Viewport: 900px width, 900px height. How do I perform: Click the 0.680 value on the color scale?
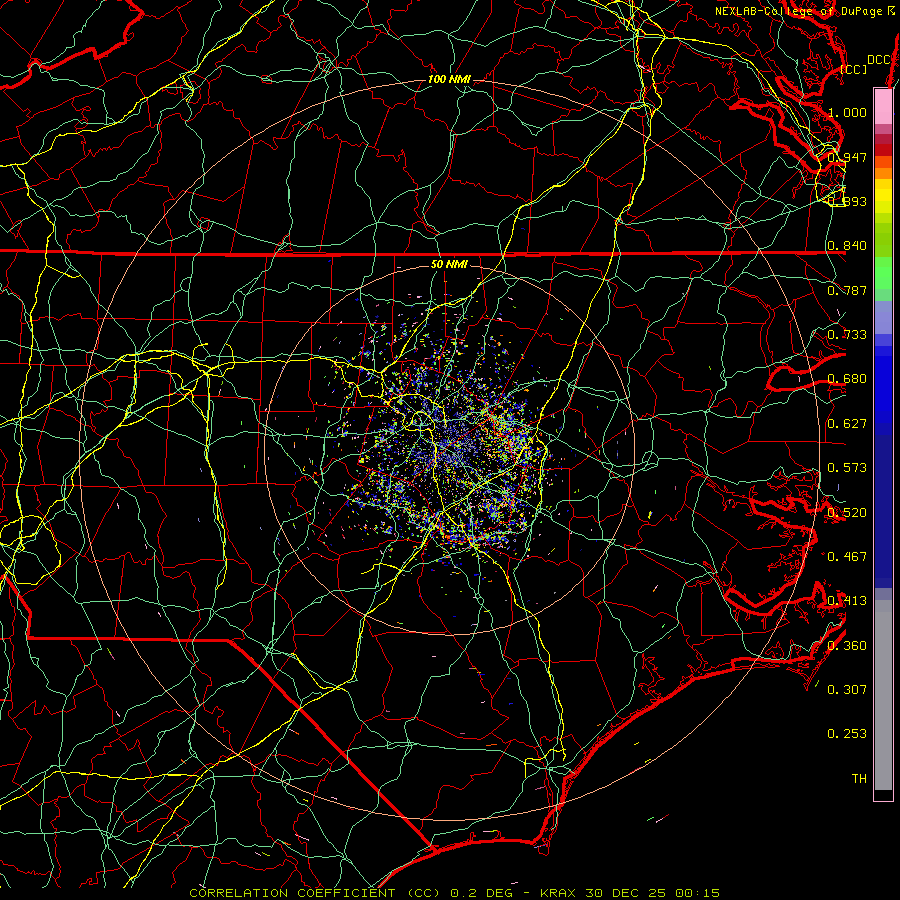point(847,379)
